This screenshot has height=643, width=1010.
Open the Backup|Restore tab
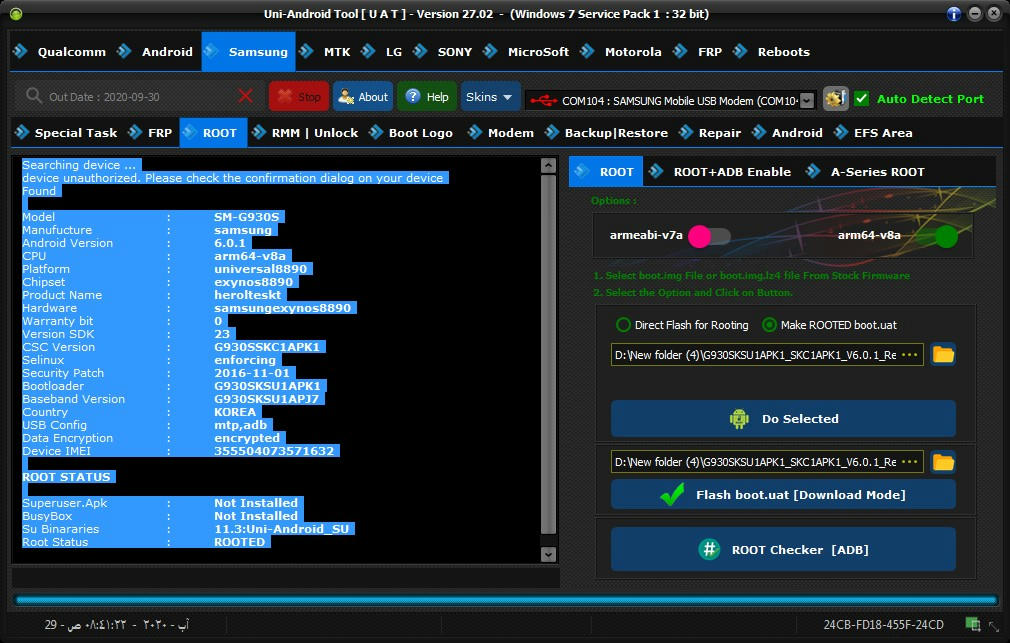[606, 133]
